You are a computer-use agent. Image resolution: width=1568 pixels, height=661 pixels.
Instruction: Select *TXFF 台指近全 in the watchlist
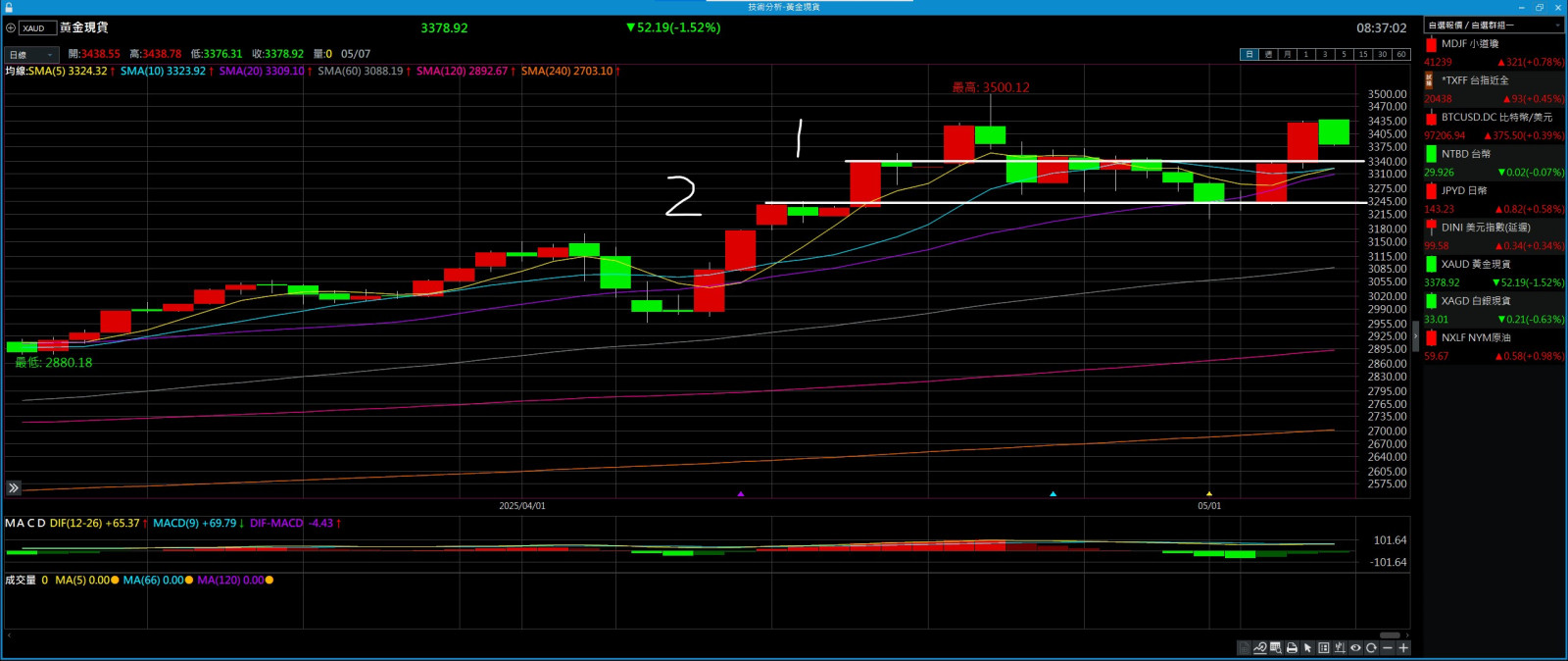coord(1494,89)
